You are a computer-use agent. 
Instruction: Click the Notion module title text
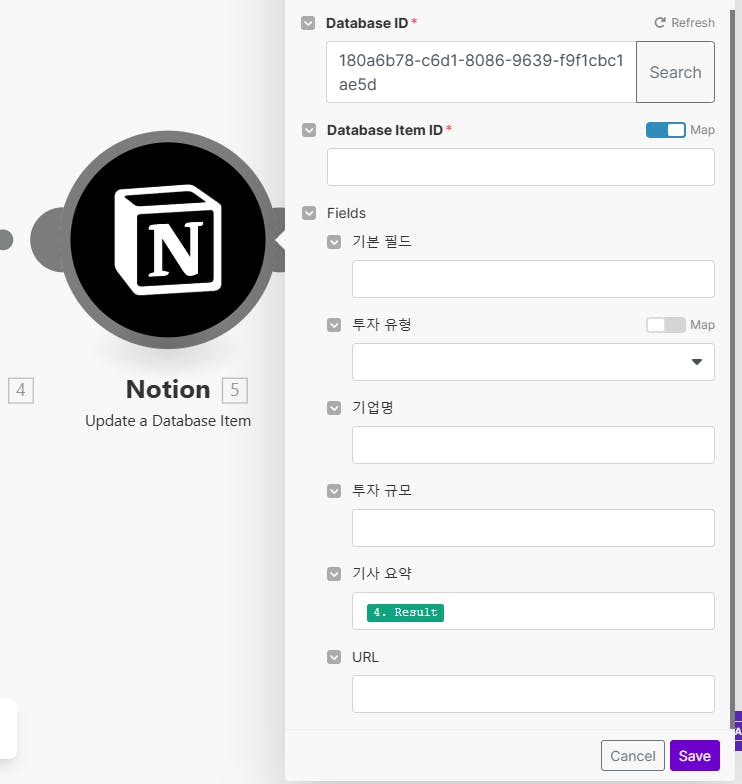[168, 390]
